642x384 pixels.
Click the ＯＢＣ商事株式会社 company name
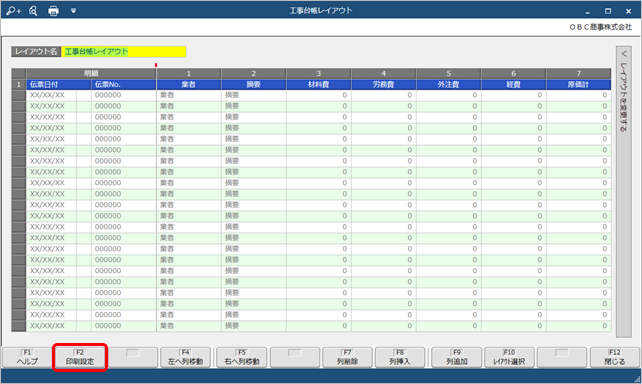[x=600, y=27]
